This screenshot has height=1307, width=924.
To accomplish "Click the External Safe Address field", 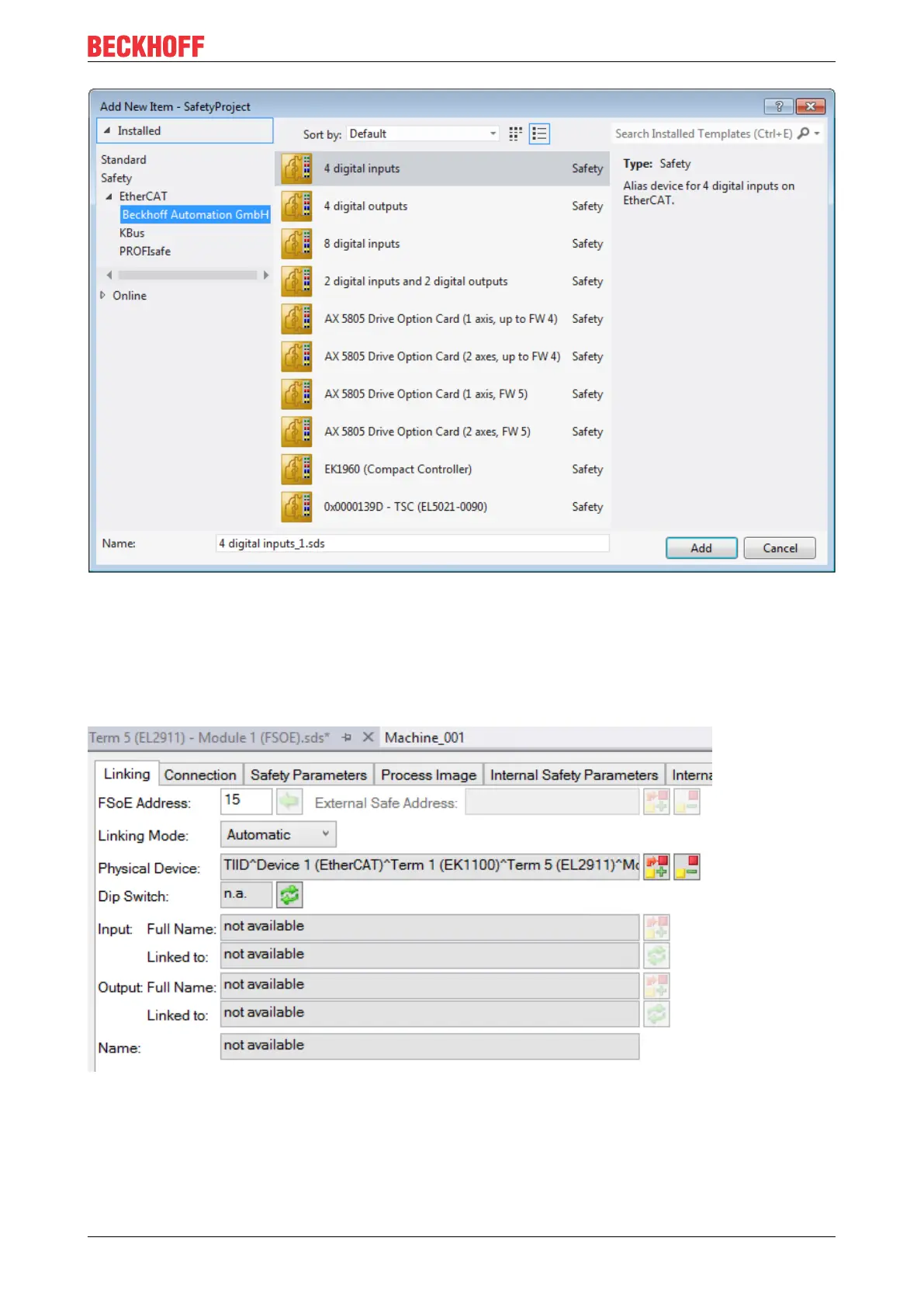I will pos(552,801).
